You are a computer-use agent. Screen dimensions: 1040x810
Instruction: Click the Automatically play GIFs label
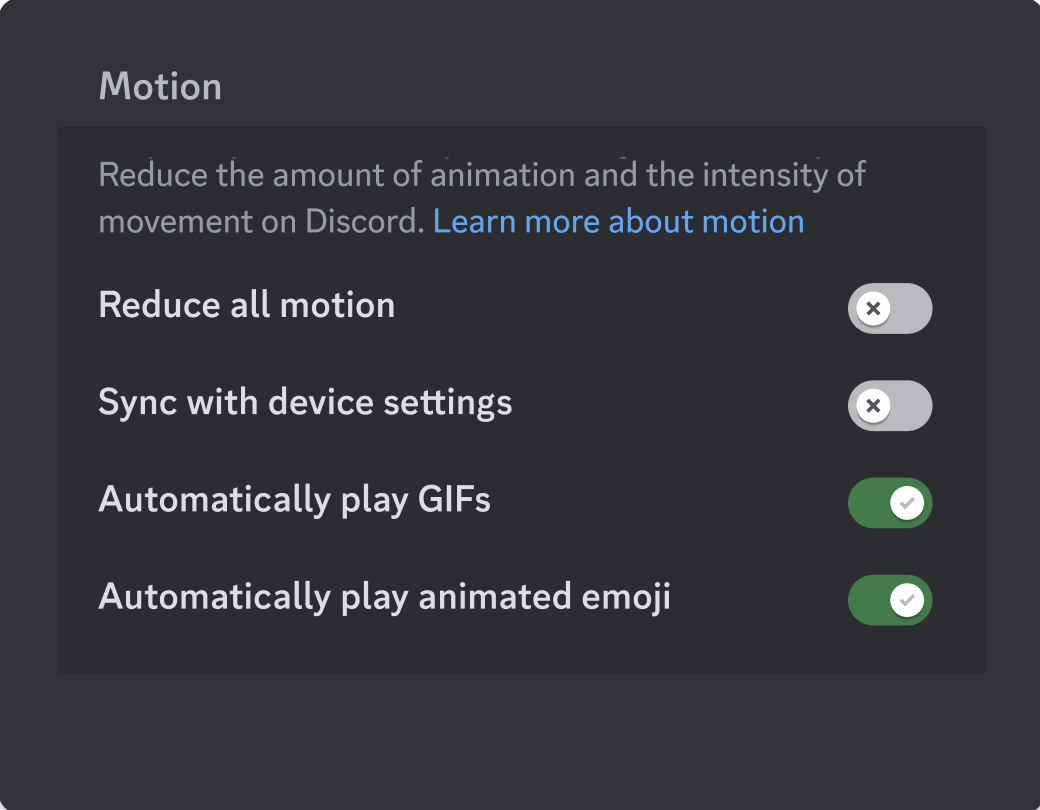point(294,499)
